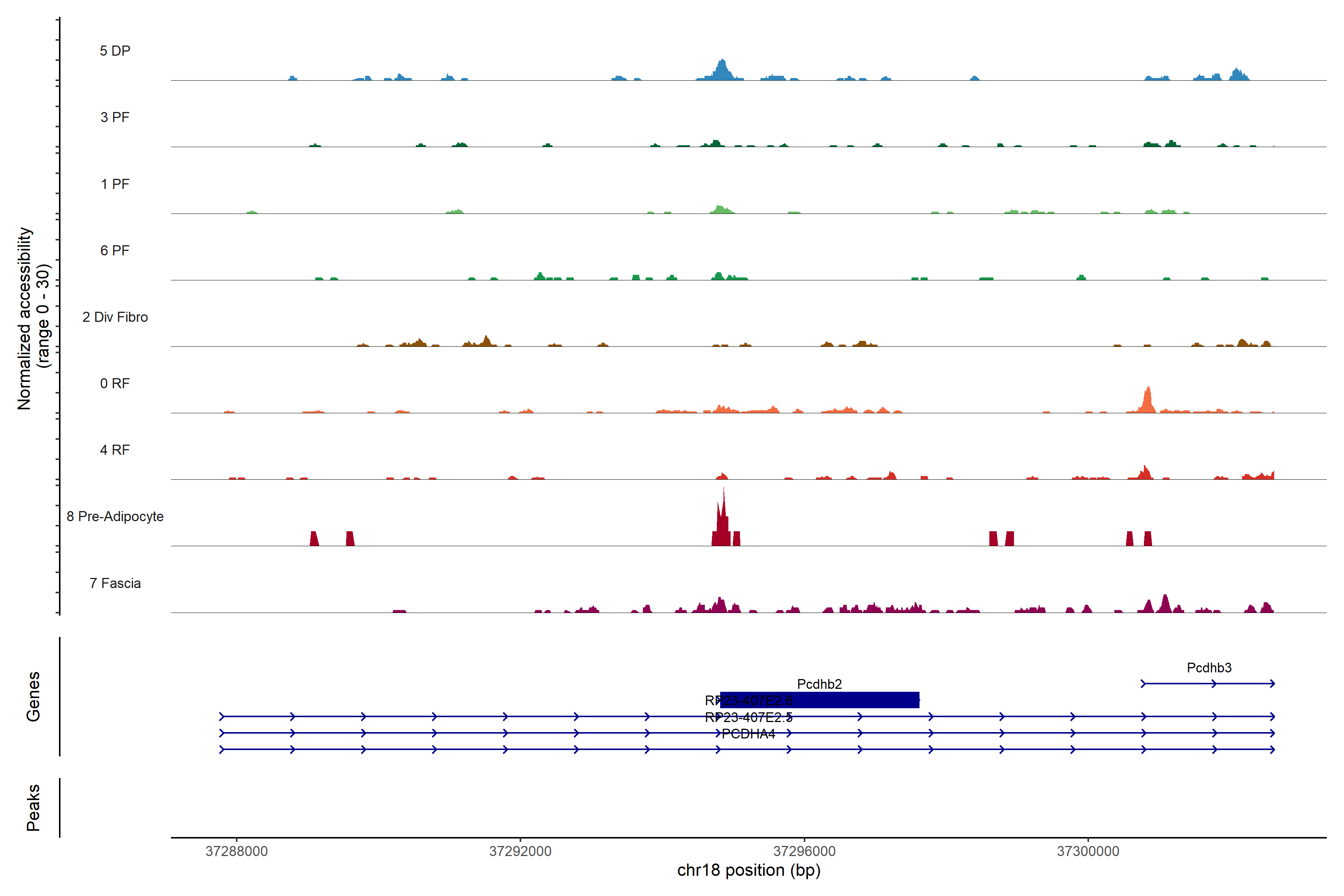
Task: Click the 2 Div Fibro track label
Action: (115, 317)
